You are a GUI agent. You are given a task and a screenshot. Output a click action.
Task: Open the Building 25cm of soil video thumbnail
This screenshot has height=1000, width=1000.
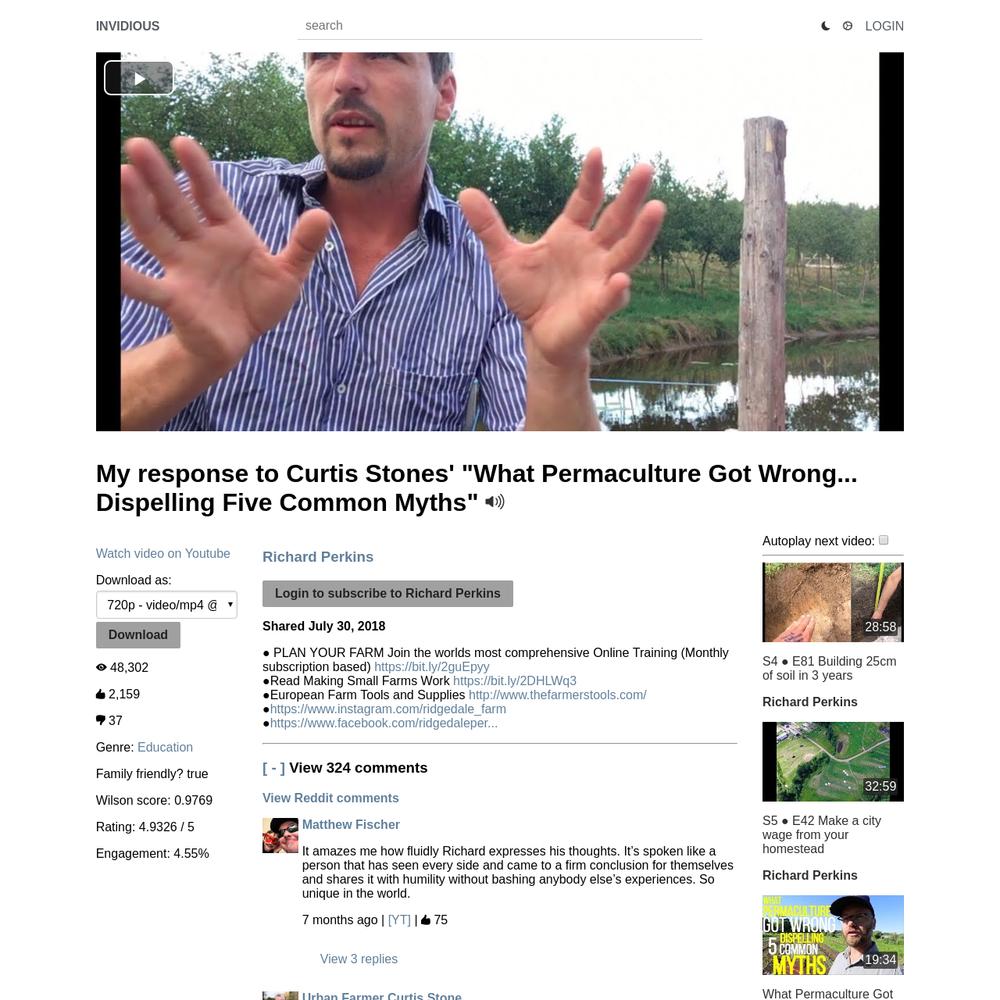pos(833,602)
